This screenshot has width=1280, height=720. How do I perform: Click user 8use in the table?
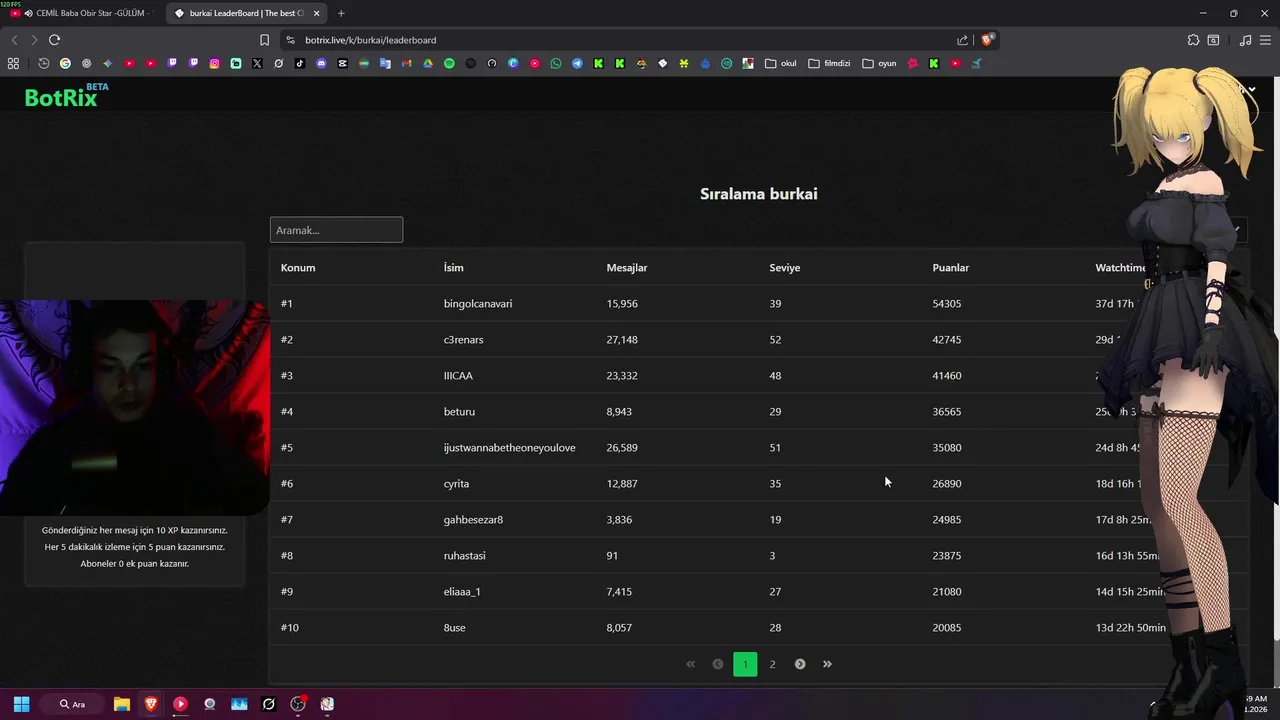coord(455,628)
